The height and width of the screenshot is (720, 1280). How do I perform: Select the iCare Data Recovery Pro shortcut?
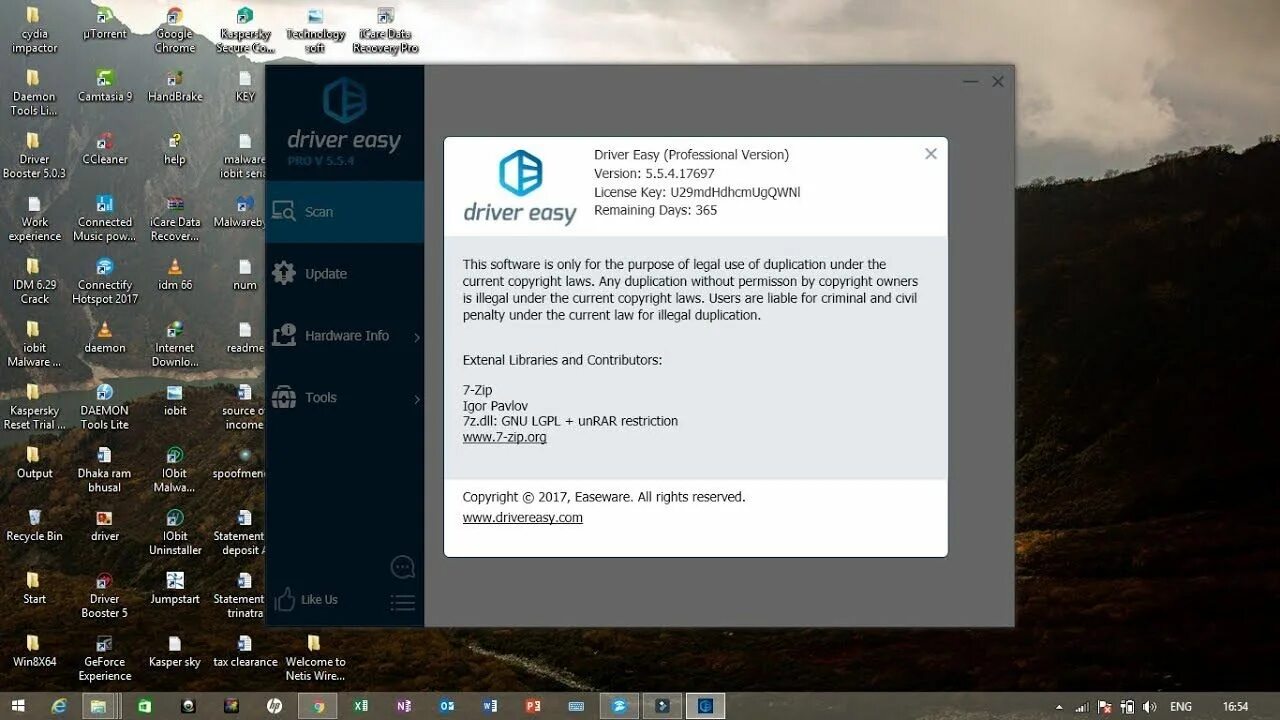[385, 30]
